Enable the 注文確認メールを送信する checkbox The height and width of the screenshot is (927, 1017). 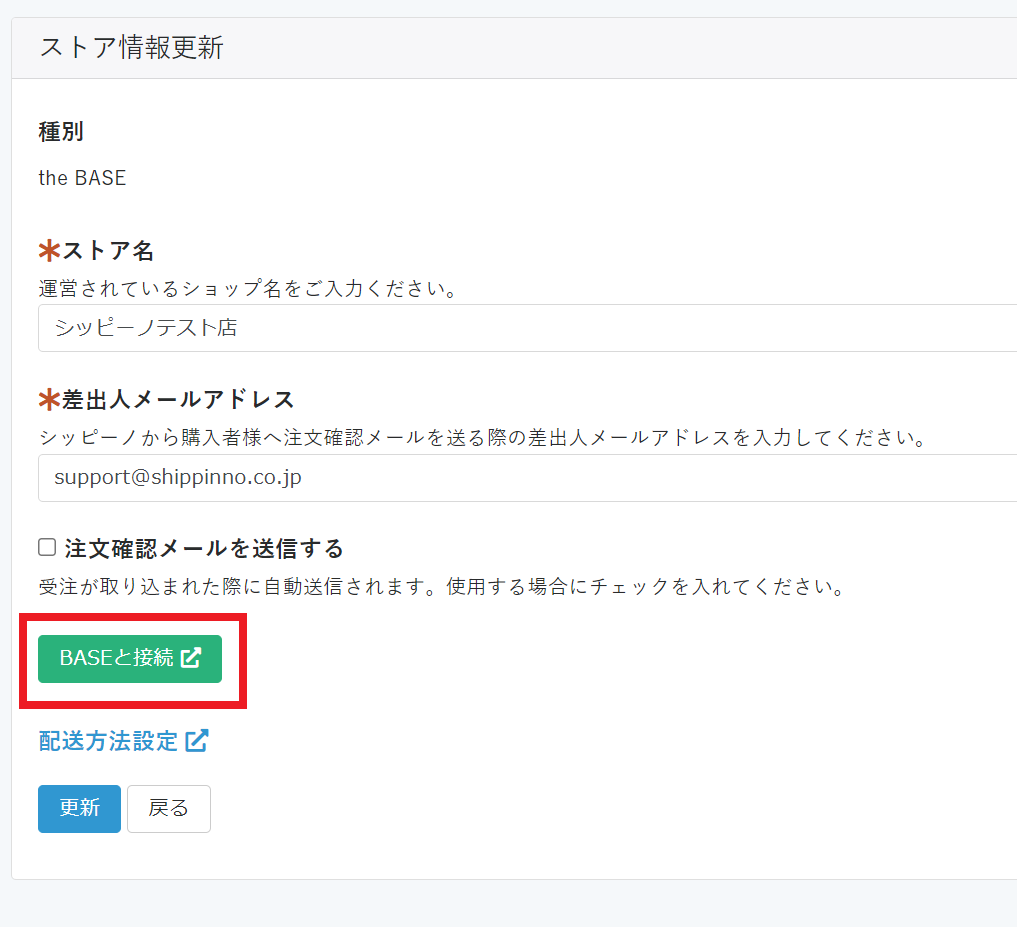coord(47,547)
